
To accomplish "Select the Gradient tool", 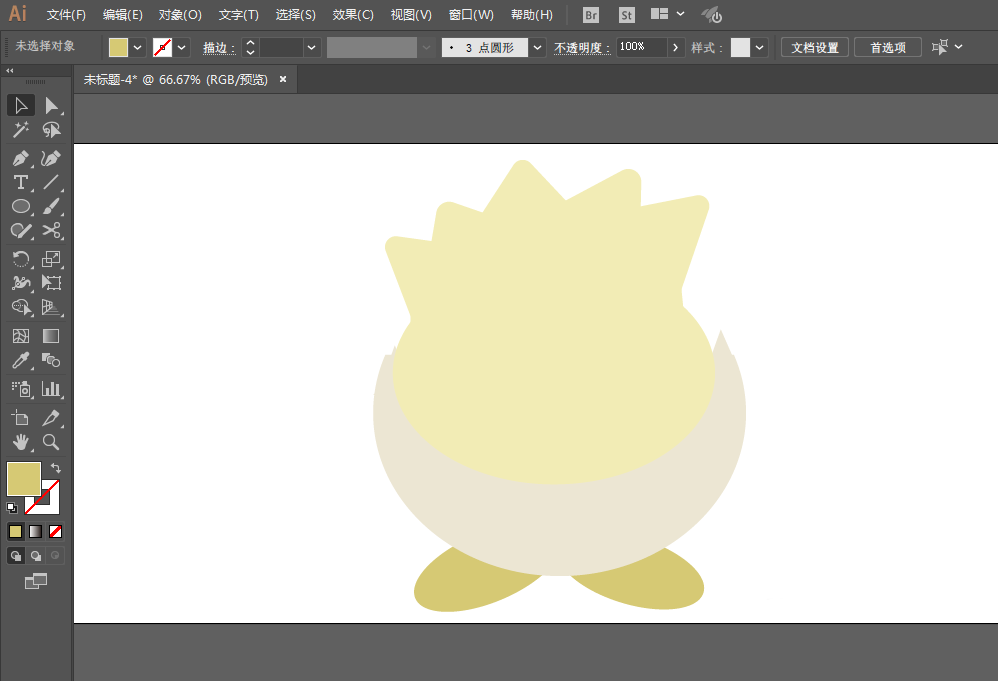I will coord(51,336).
